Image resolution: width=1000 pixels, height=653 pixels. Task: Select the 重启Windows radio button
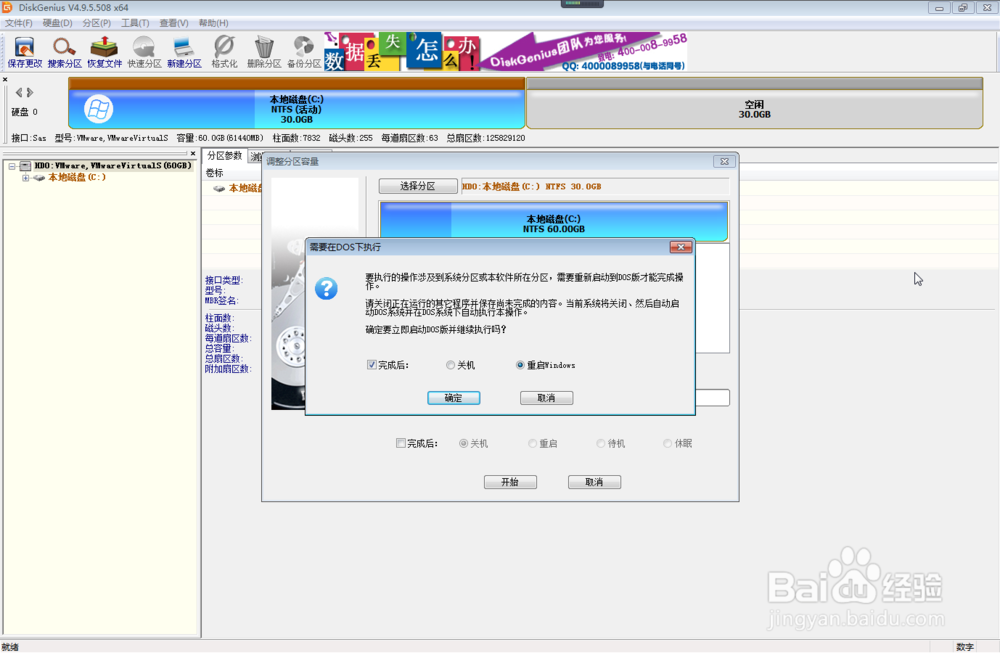point(520,365)
